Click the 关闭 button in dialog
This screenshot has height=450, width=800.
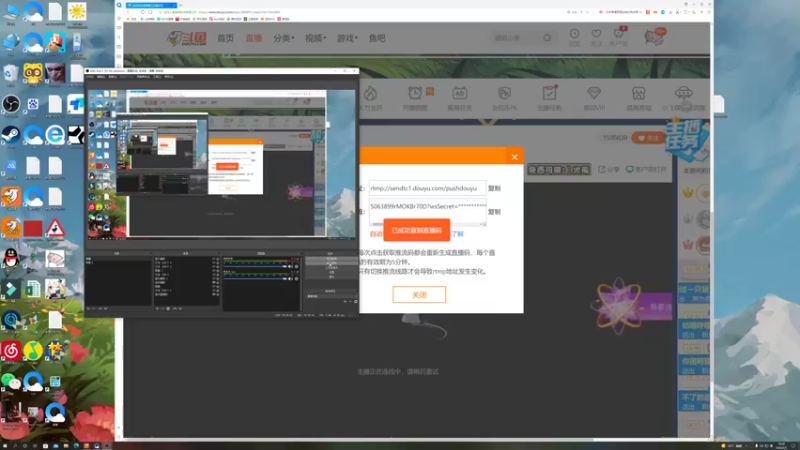pos(419,294)
